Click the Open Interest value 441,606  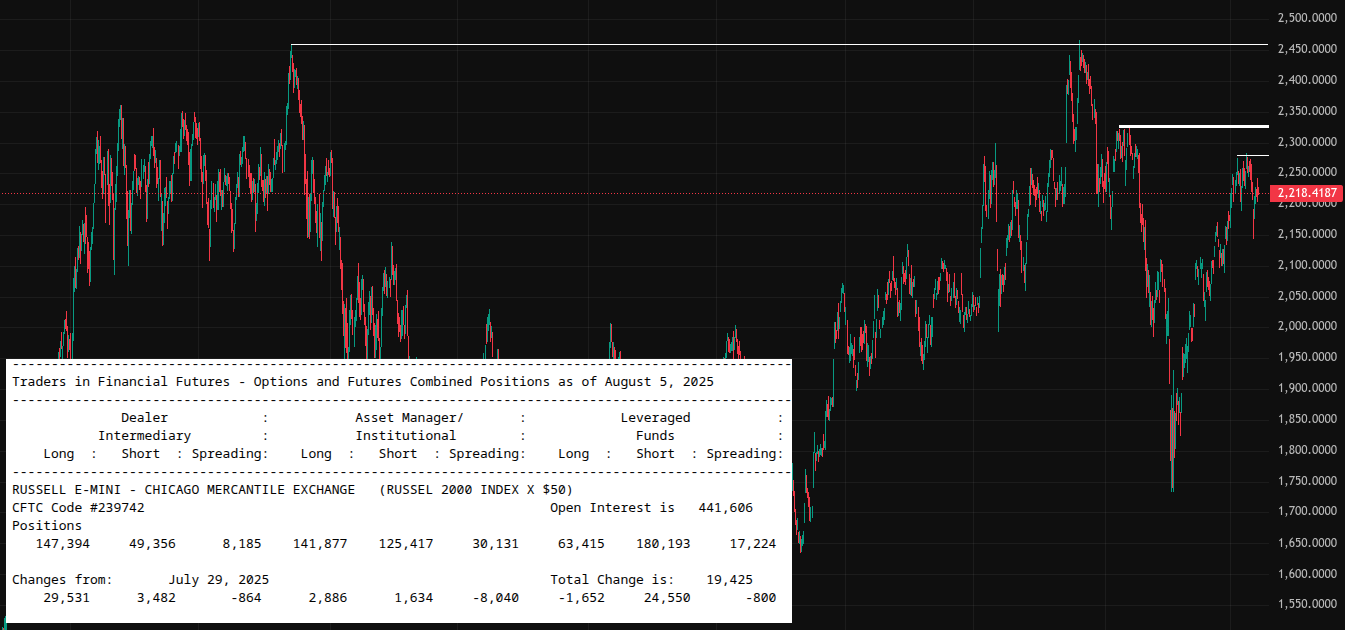(726, 507)
